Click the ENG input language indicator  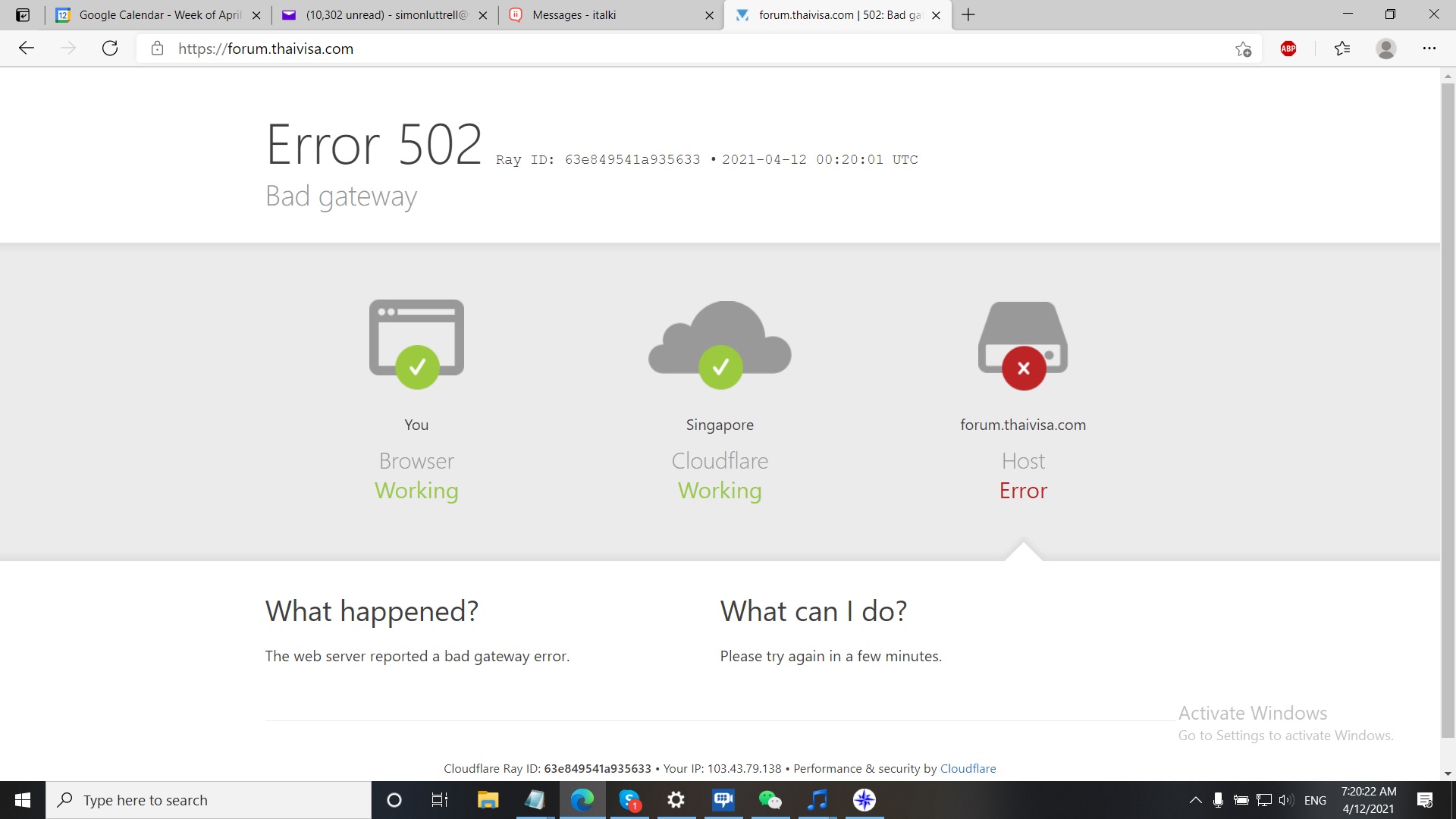pyautogui.click(x=1315, y=800)
